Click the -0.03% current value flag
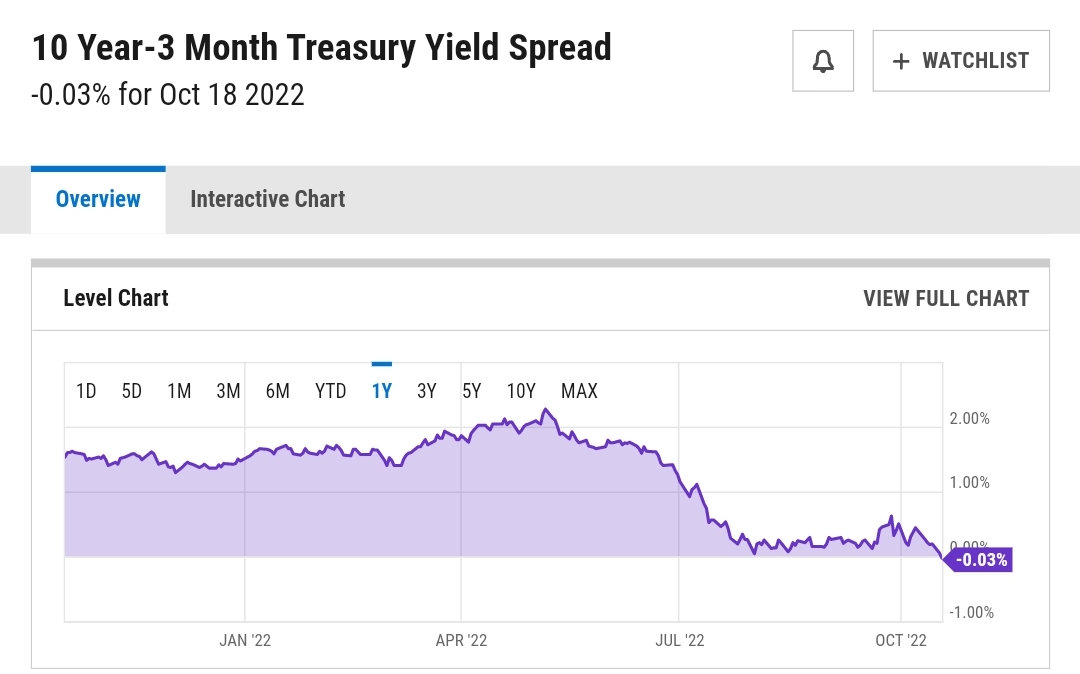The width and height of the screenshot is (1080, 674). (x=980, y=560)
